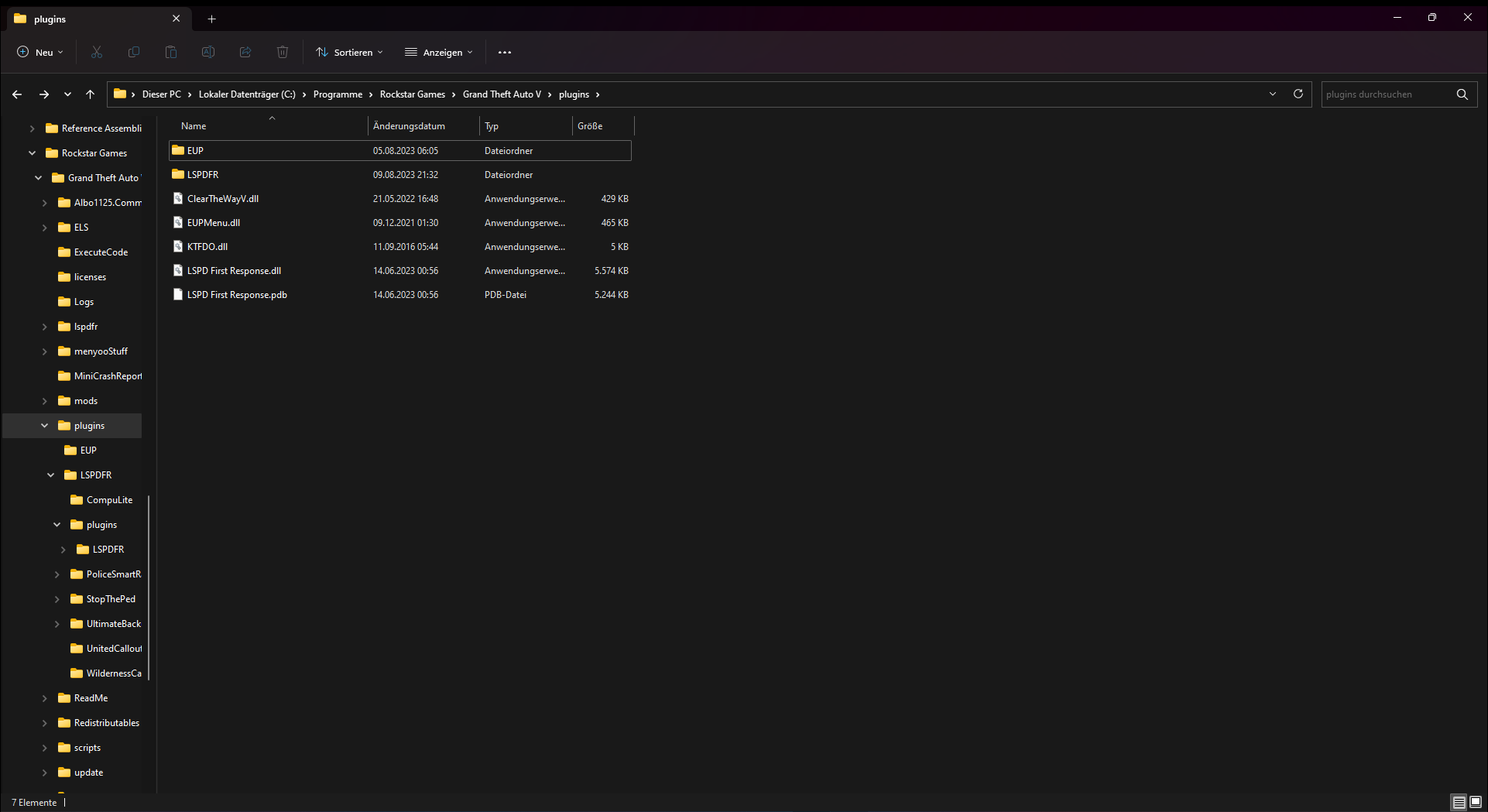Open the Anzeigen view dropdown
Image resolution: width=1488 pixels, height=812 pixels.
(438, 52)
